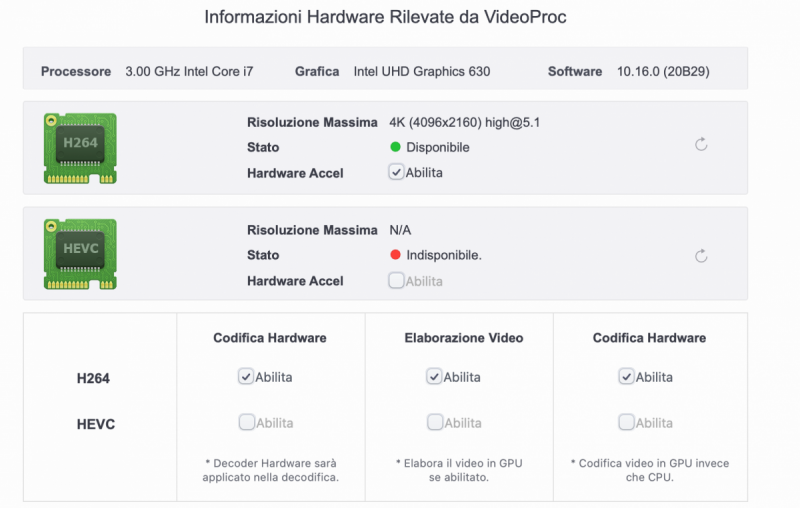Toggle HEVC Elaborazione Video Abilita checkbox
This screenshot has width=800, height=508.
tap(434, 422)
